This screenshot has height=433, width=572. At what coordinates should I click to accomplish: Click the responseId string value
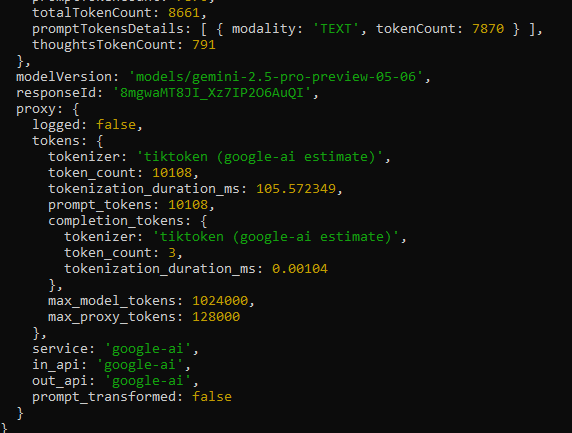(212, 93)
